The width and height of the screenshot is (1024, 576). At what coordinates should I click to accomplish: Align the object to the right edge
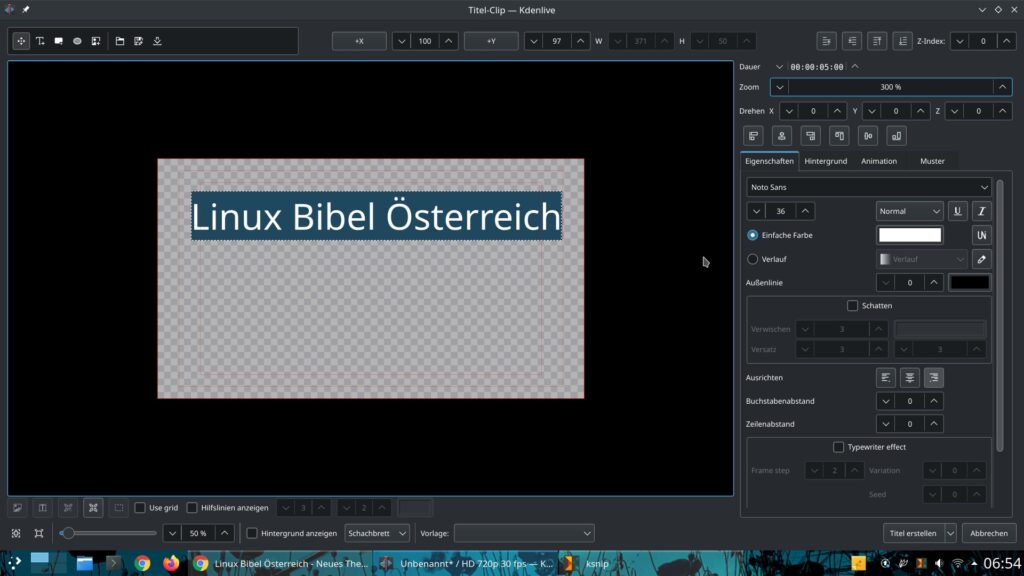[810, 136]
